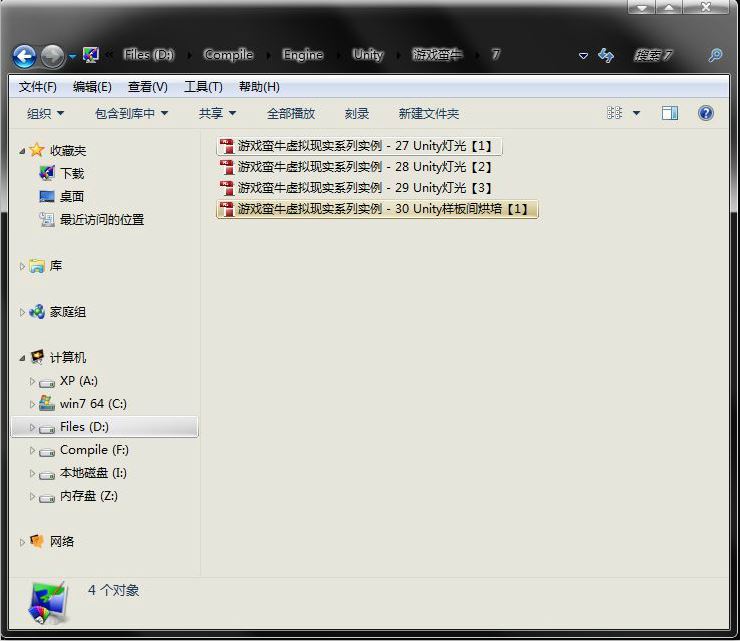Open the 组织 dropdown in the toolbar
The width and height of the screenshot is (740, 641).
[45, 113]
